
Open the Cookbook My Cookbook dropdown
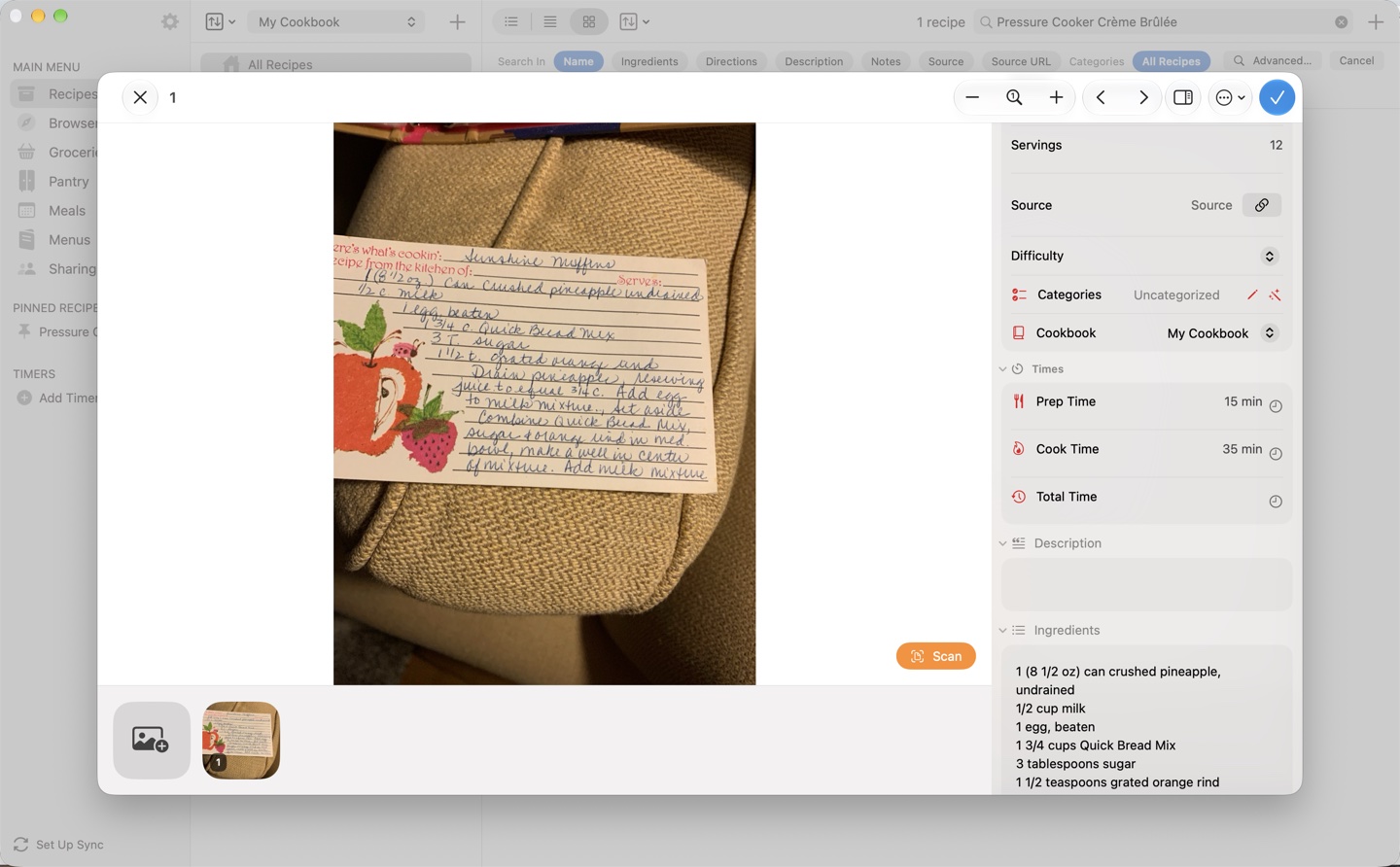[1223, 333]
